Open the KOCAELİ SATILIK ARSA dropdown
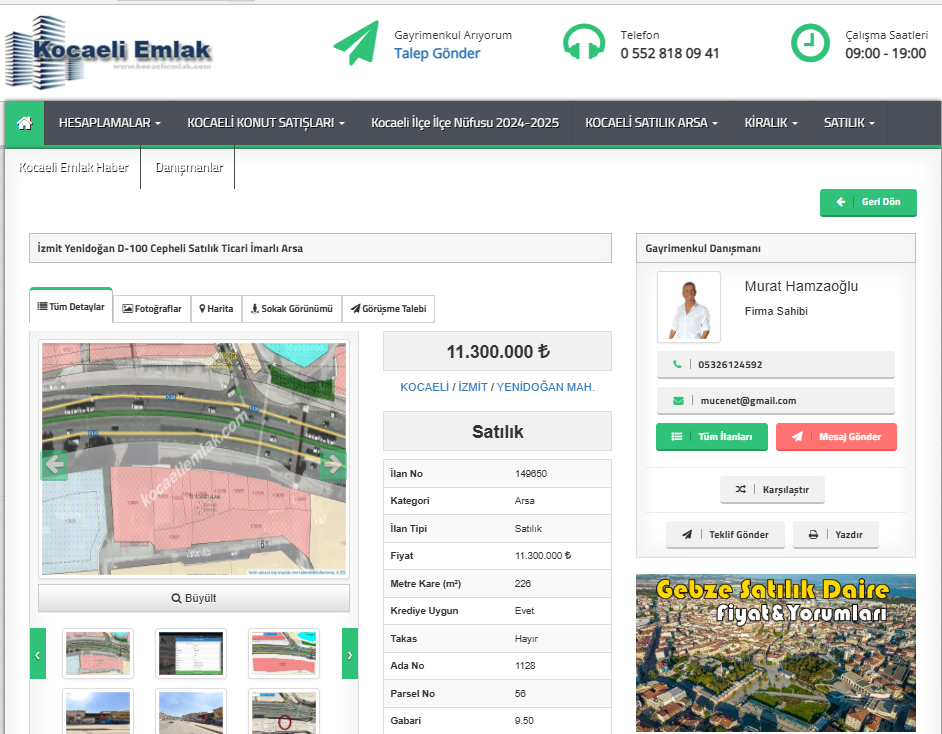The width and height of the screenshot is (942, 734). pos(651,123)
